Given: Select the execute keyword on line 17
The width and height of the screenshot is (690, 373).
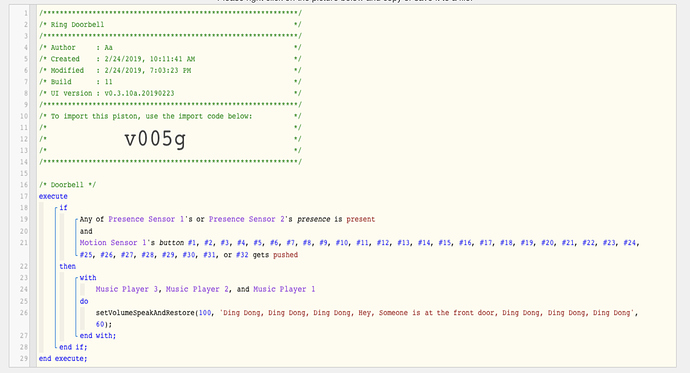Looking at the screenshot, I should pos(53,196).
